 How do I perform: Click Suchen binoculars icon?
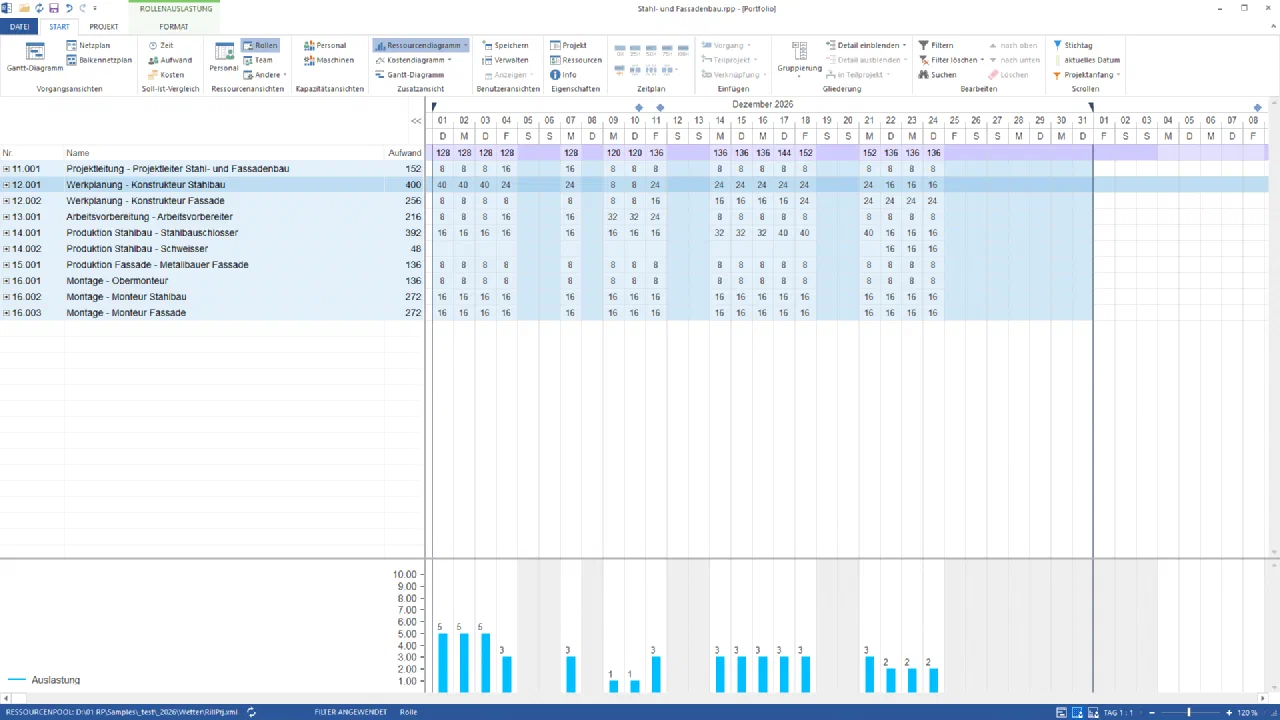point(922,75)
